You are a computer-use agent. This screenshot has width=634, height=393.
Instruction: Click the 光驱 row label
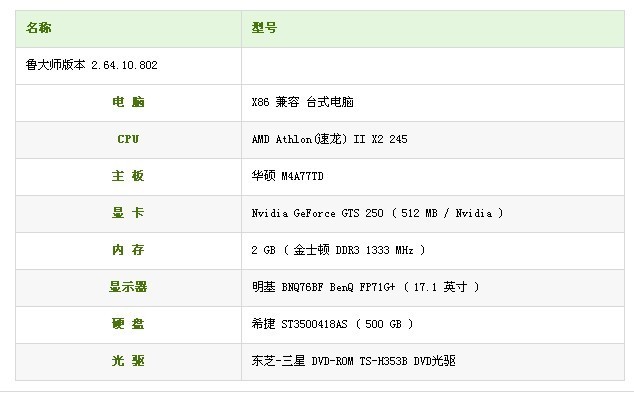coord(128,361)
